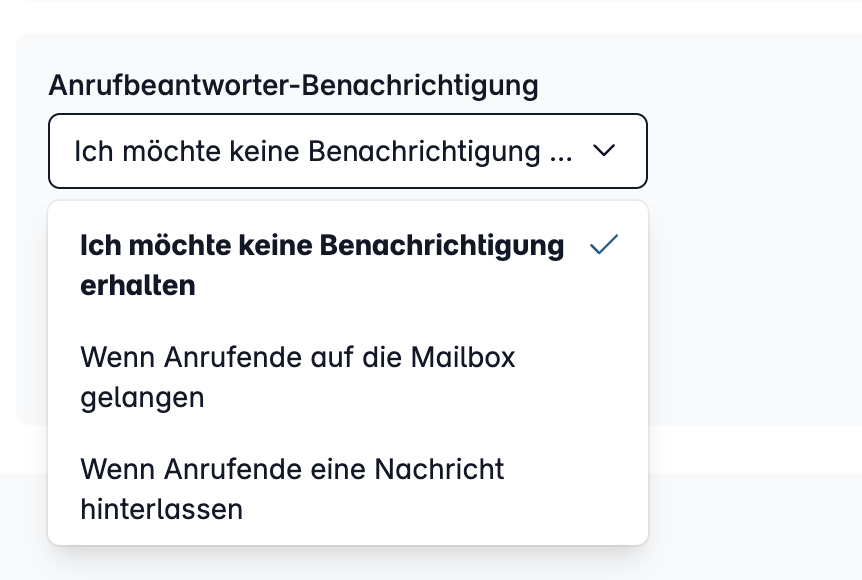The width and height of the screenshot is (862, 580).
Task: Choose notification when callers reach Mailbox
Action: (348, 377)
